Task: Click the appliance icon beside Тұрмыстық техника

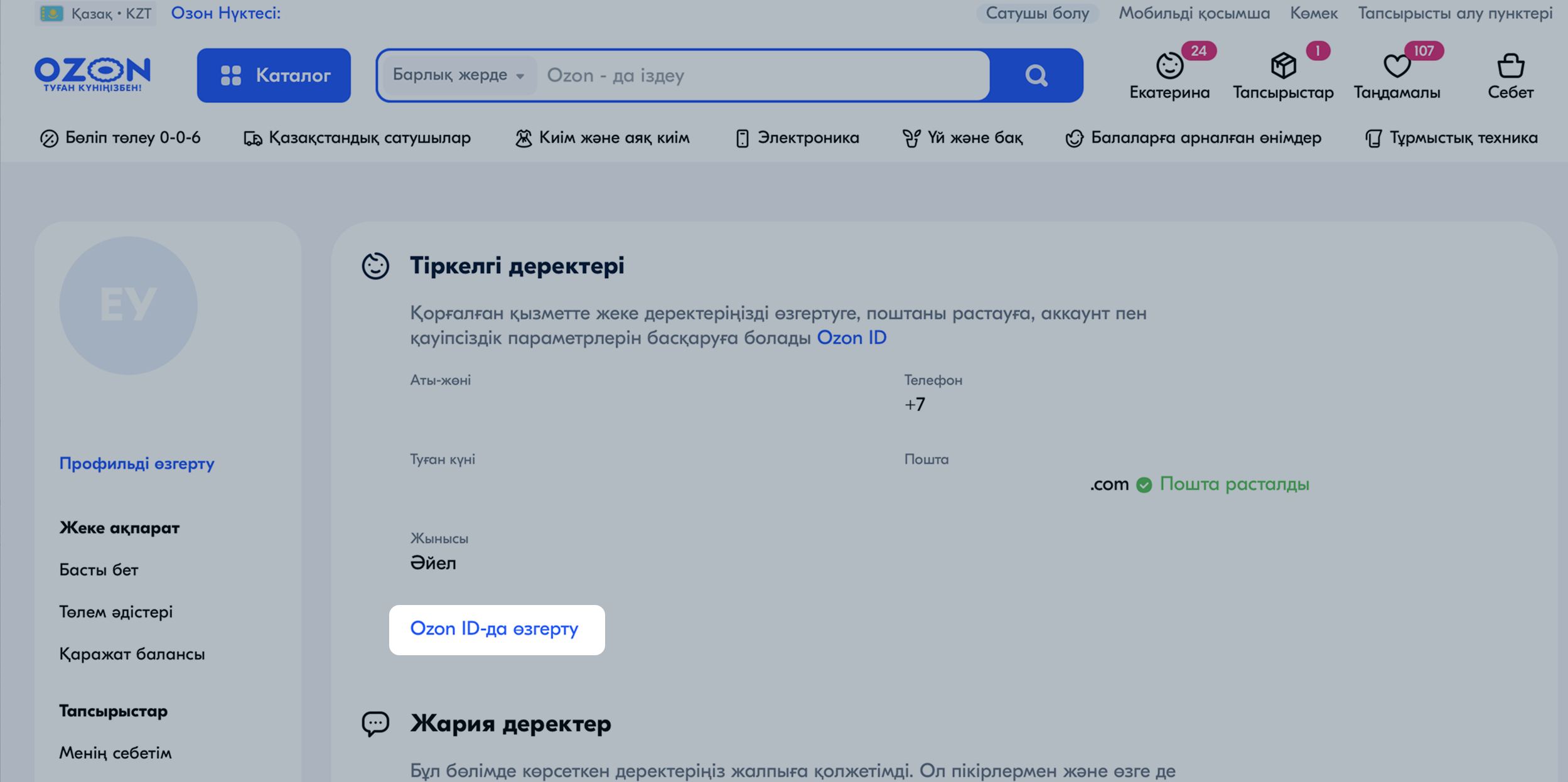Action: tap(1373, 138)
